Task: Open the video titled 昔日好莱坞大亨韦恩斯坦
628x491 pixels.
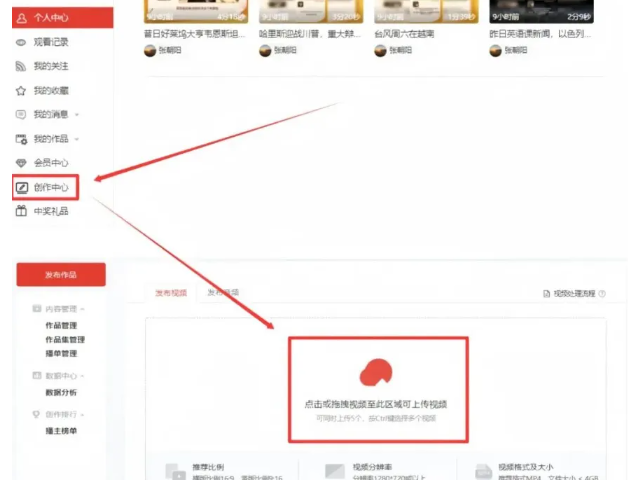Action: [x=195, y=34]
